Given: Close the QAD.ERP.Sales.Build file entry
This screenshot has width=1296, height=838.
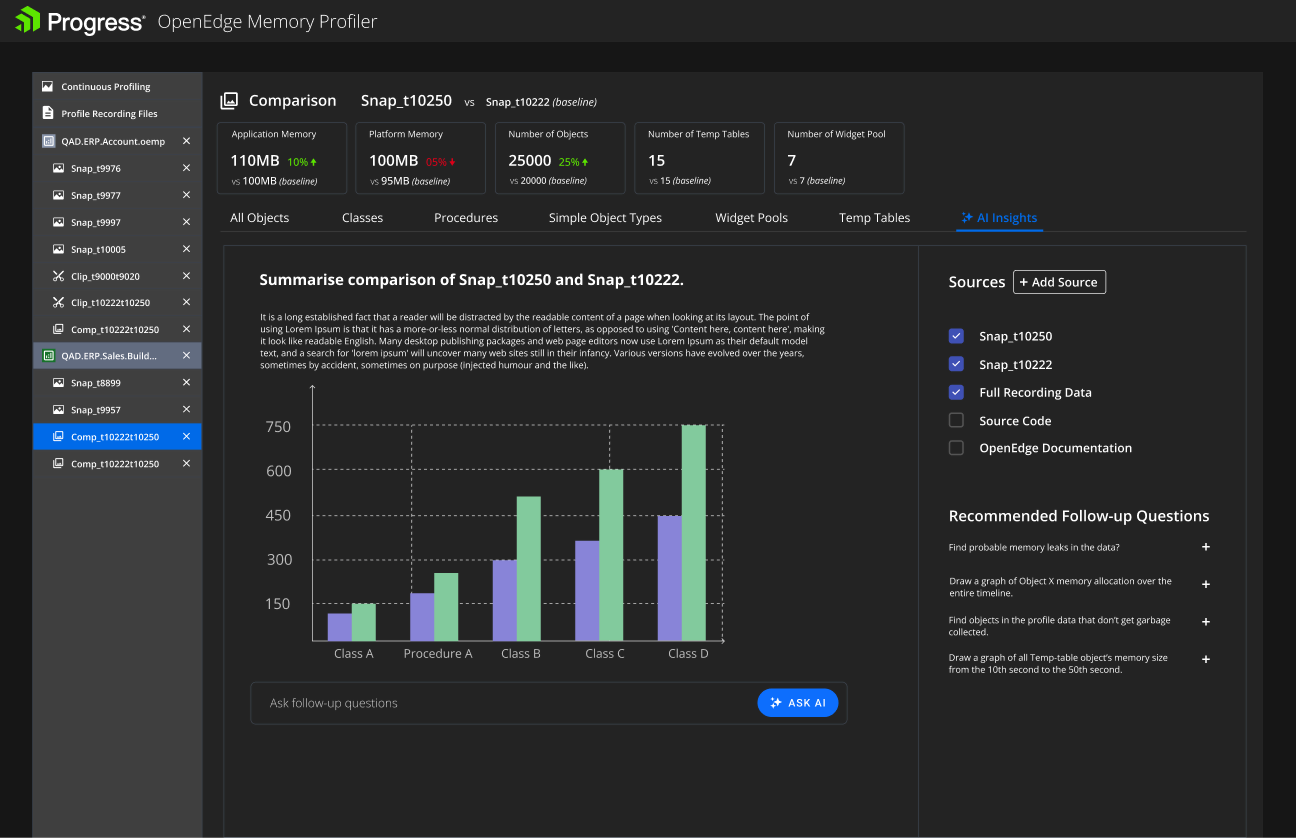Looking at the screenshot, I should (186, 355).
